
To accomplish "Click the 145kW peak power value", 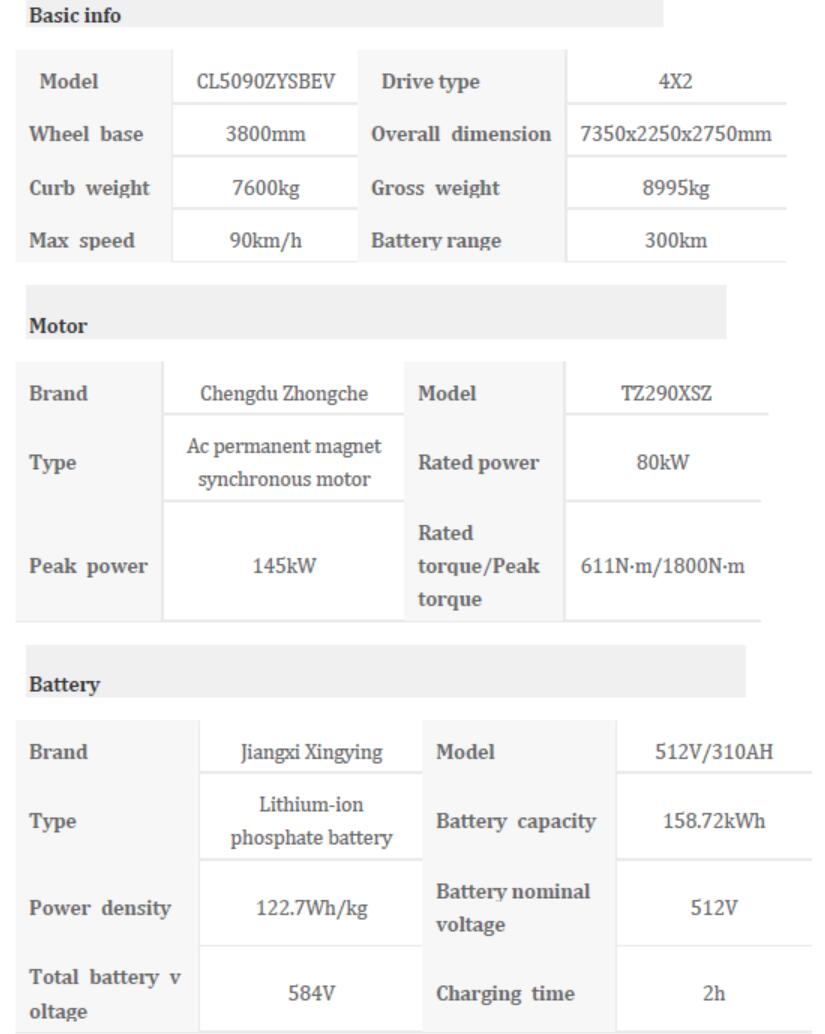I will coord(284,566).
